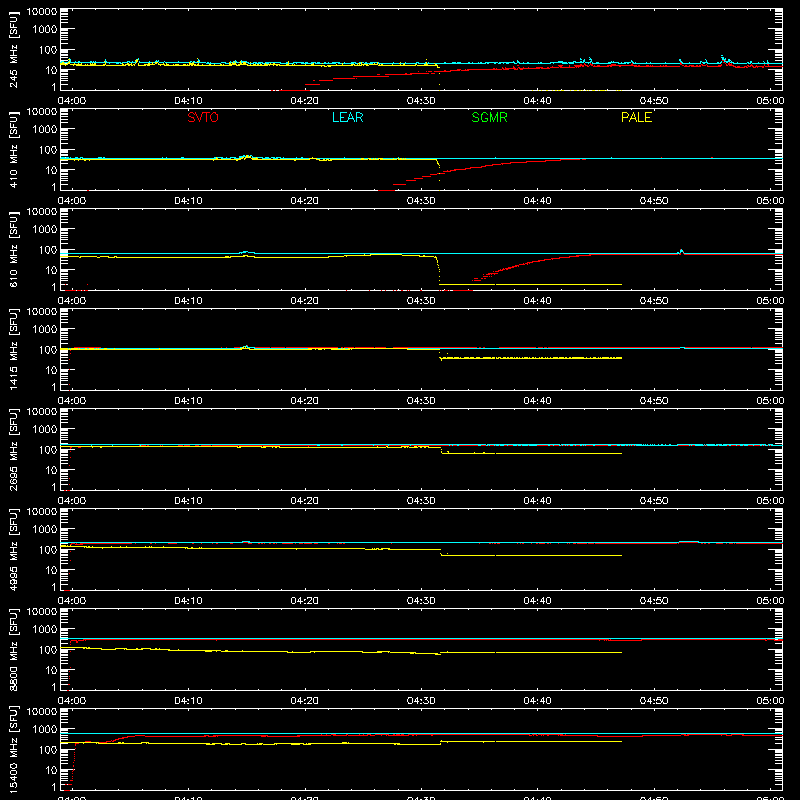800x800 pixels.
Task: Click the yellow PALE station label
Action: [x=636, y=117]
